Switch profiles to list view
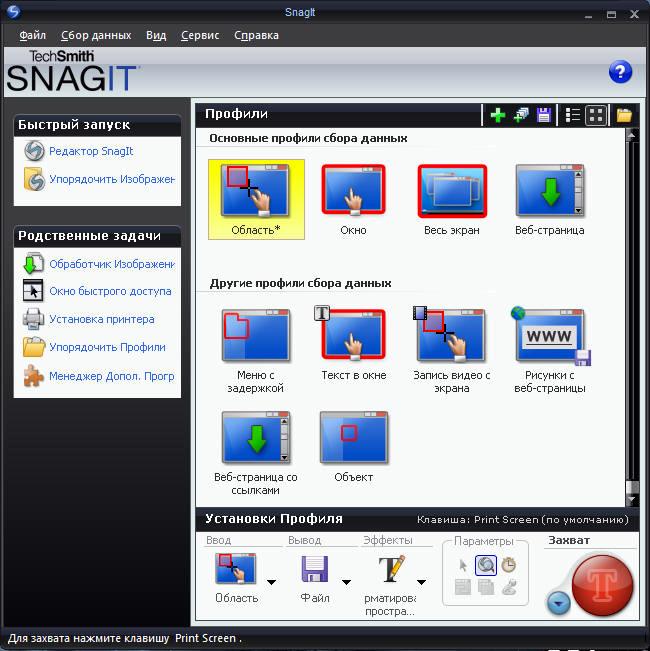This screenshot has height=651, width=650. point(573,115)
